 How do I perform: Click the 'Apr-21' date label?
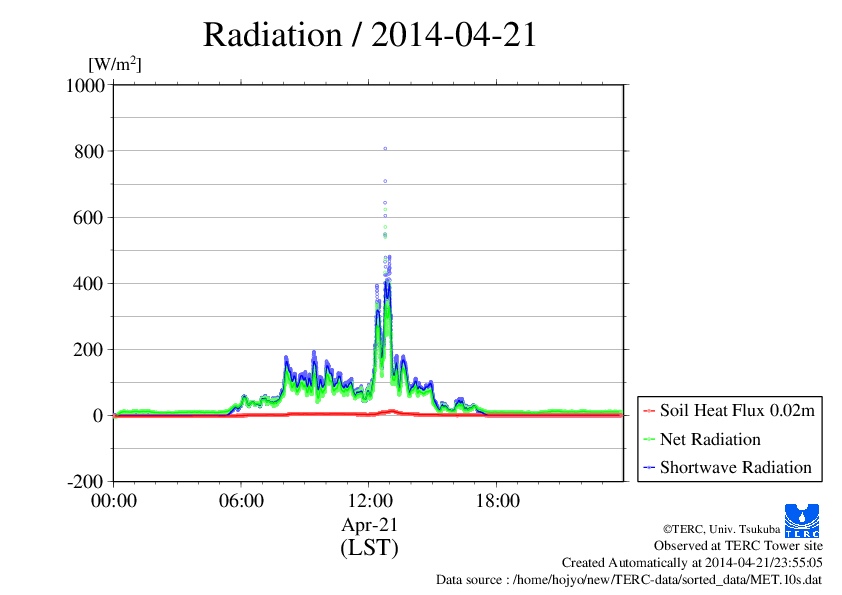coord(369,524)
